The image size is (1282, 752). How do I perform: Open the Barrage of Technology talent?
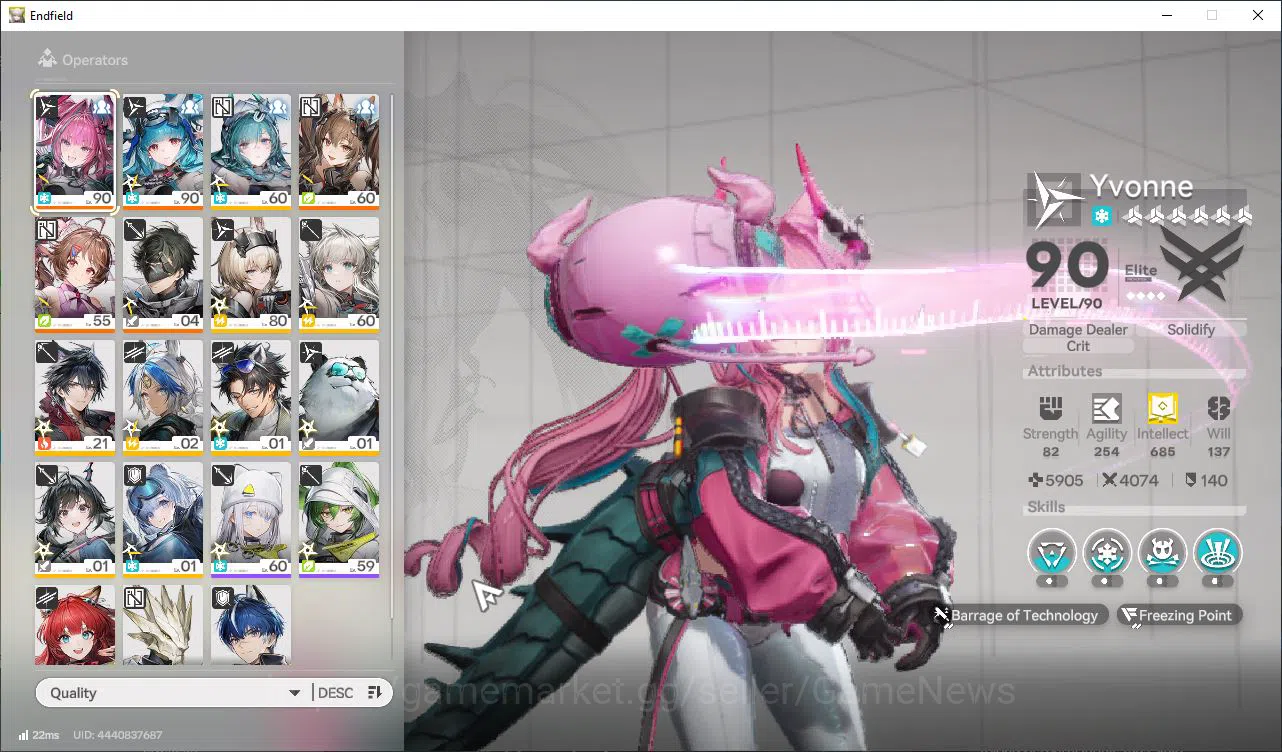point(1021,615)
